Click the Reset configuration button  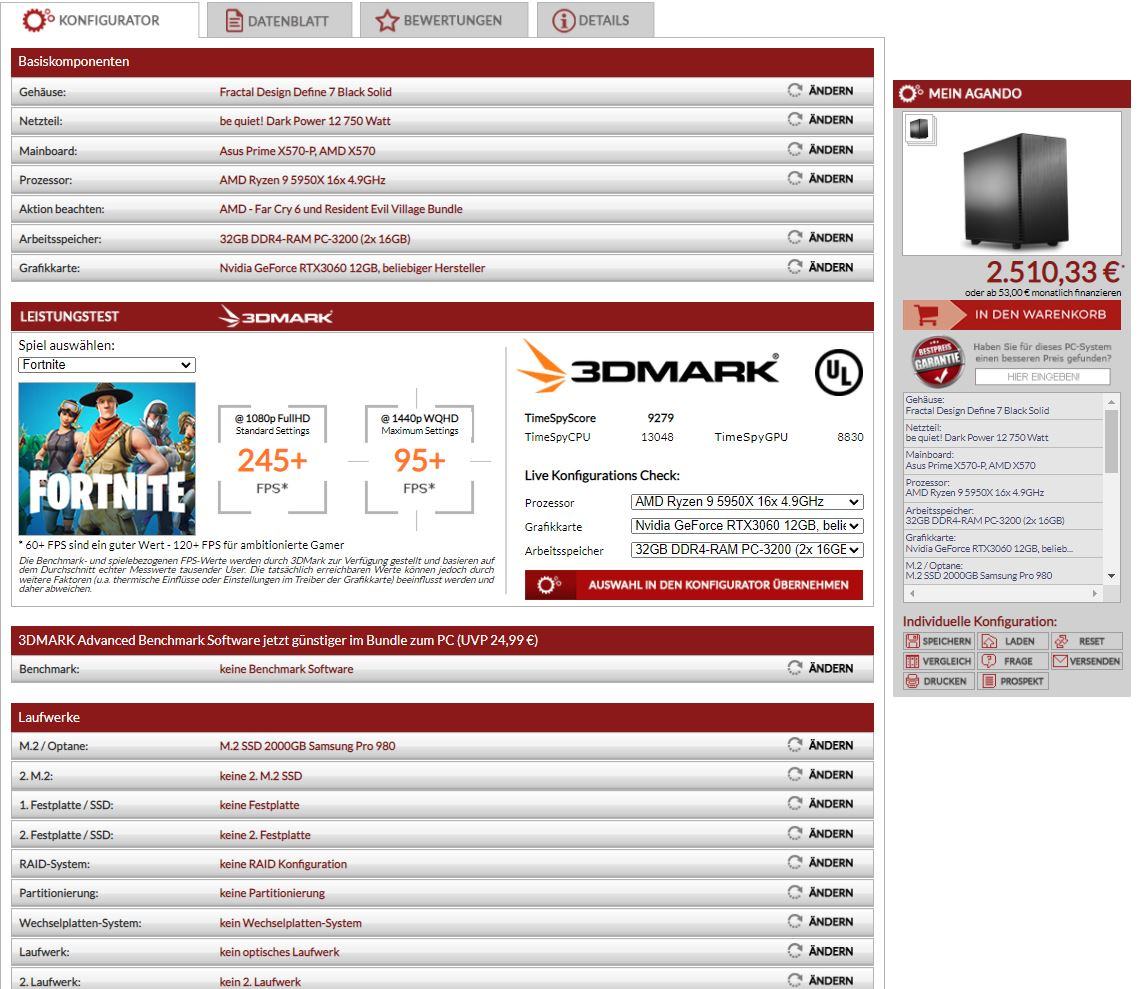1087,641
